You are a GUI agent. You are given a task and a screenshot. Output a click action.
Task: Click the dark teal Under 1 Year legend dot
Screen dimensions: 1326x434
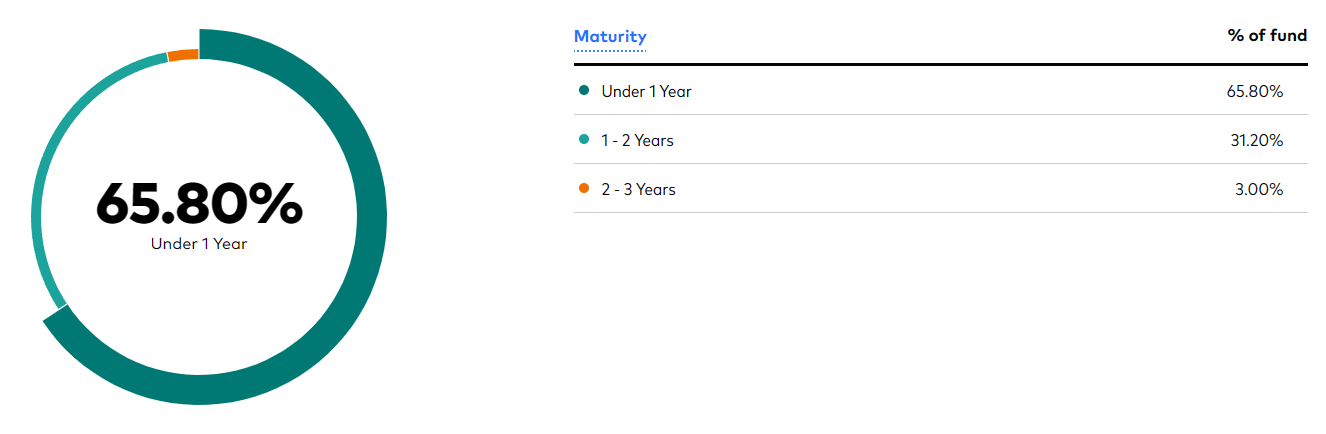click(584, 90)
